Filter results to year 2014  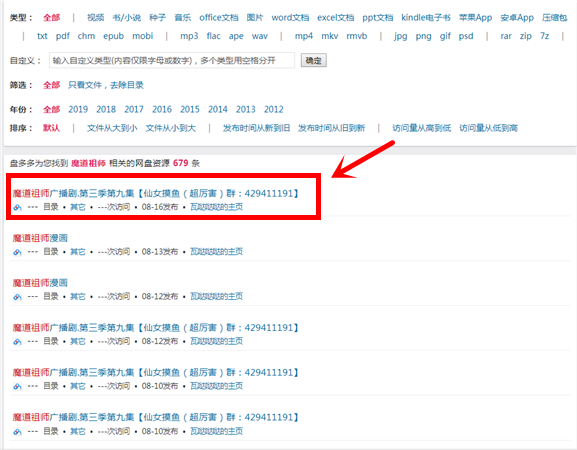tap(218, 109)
